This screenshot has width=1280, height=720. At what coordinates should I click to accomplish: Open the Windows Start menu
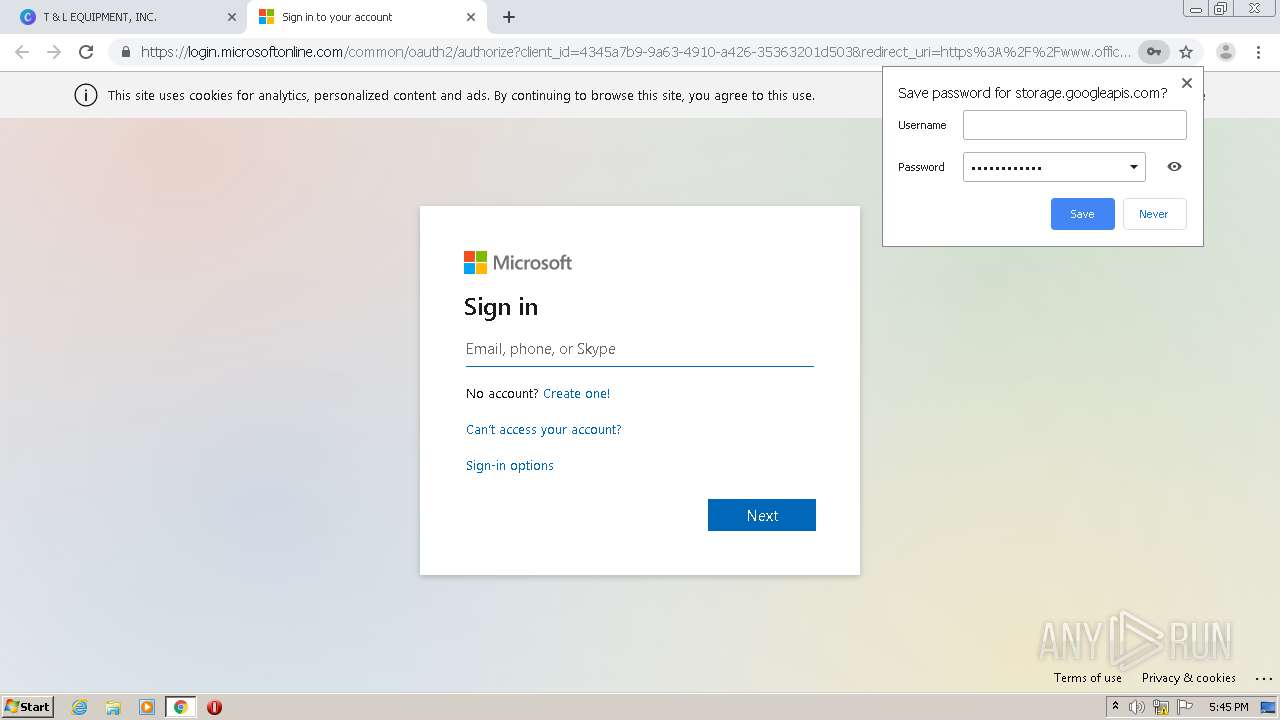28,706
